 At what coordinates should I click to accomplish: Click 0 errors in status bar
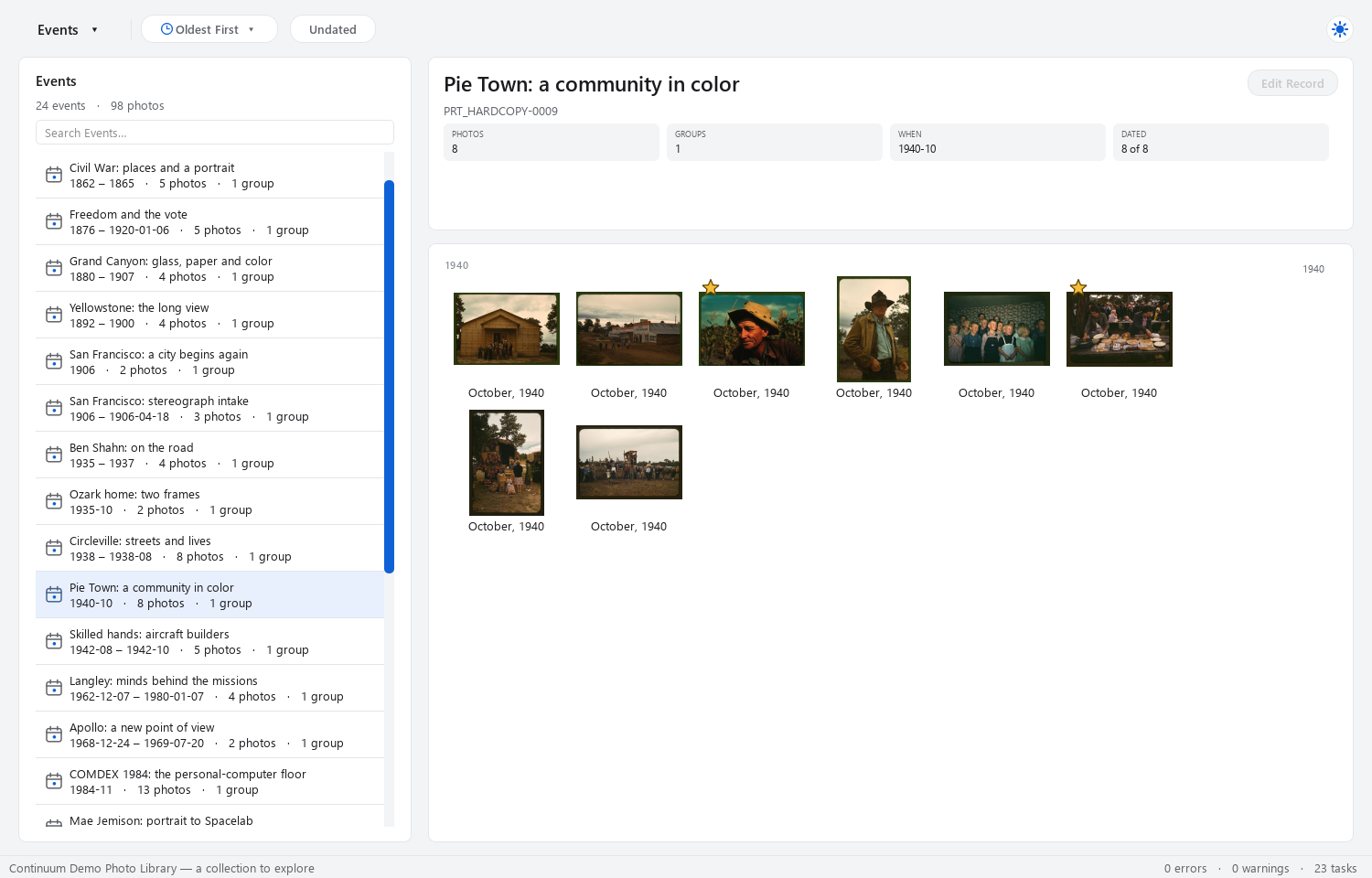pyautogui.click(x=1185, y=868)
